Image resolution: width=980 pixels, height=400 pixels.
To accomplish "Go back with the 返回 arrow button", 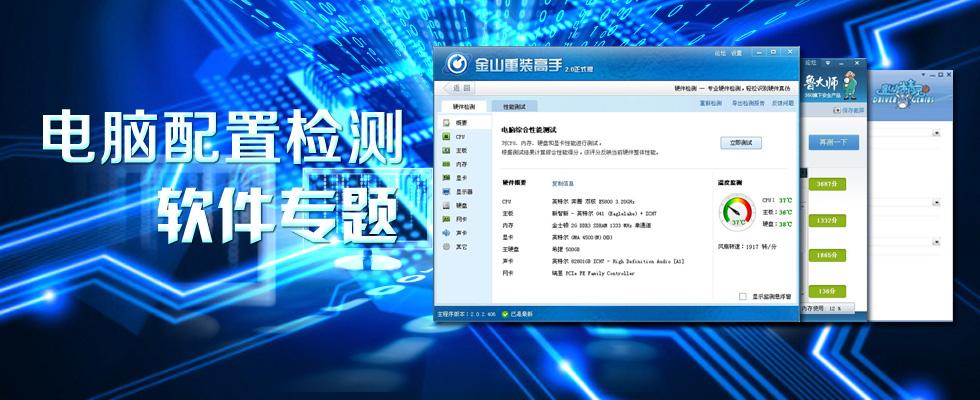I will (458, 88).
